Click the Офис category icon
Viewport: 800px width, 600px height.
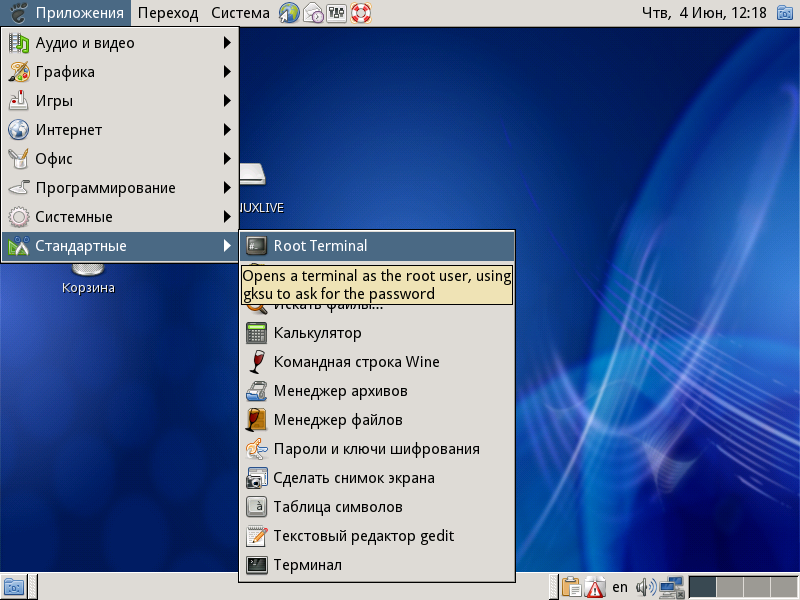[x=19, y=159]
